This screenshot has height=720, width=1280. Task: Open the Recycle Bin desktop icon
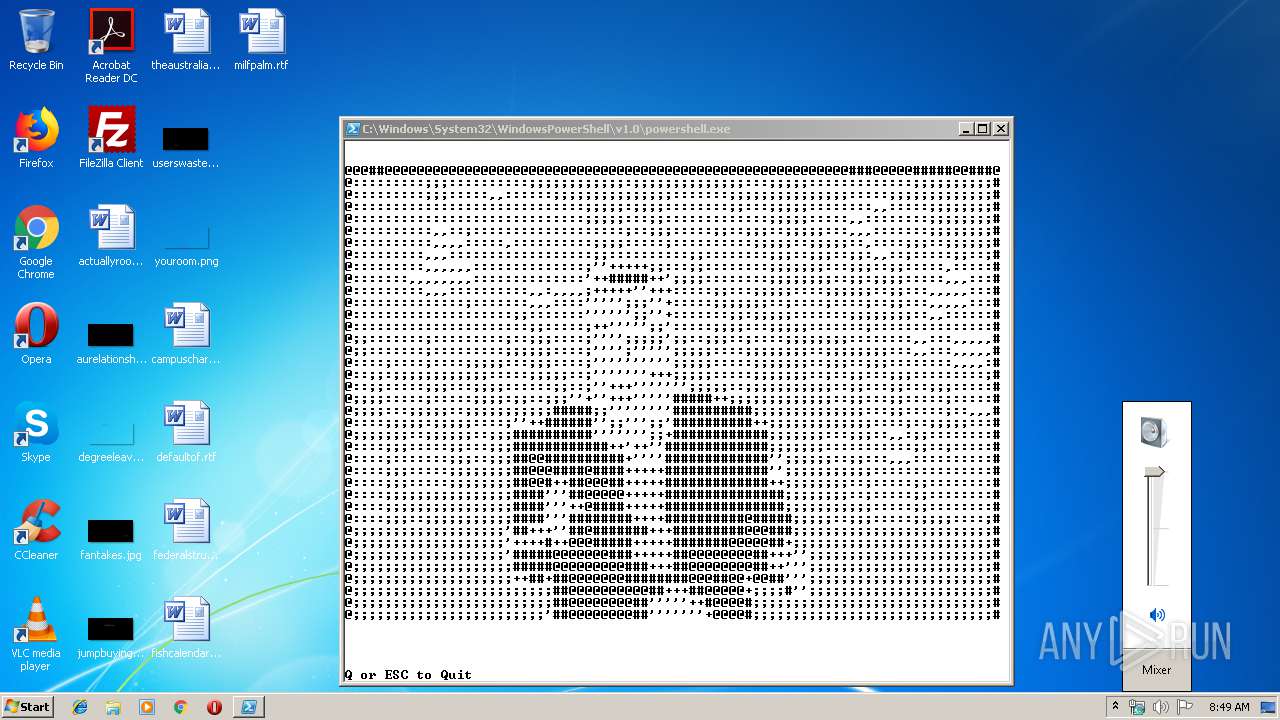36,40
